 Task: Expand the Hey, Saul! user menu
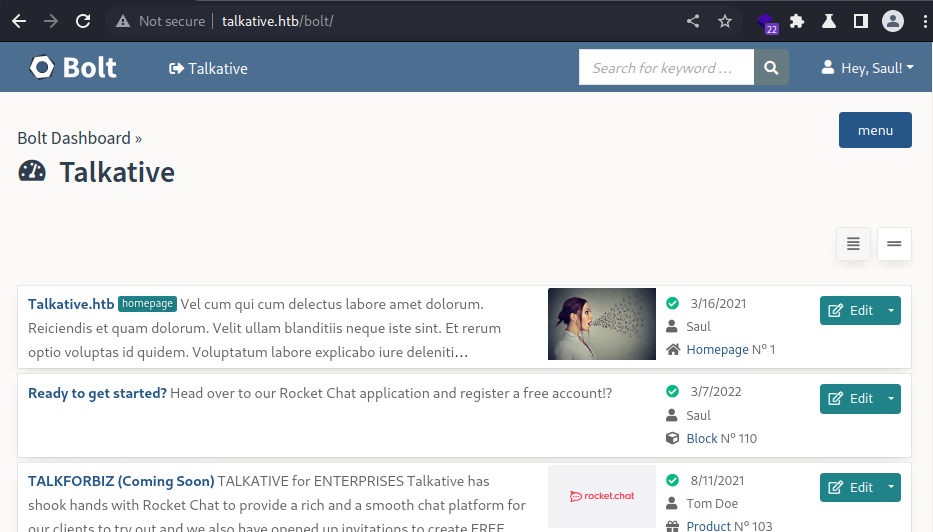click(868, 68)
